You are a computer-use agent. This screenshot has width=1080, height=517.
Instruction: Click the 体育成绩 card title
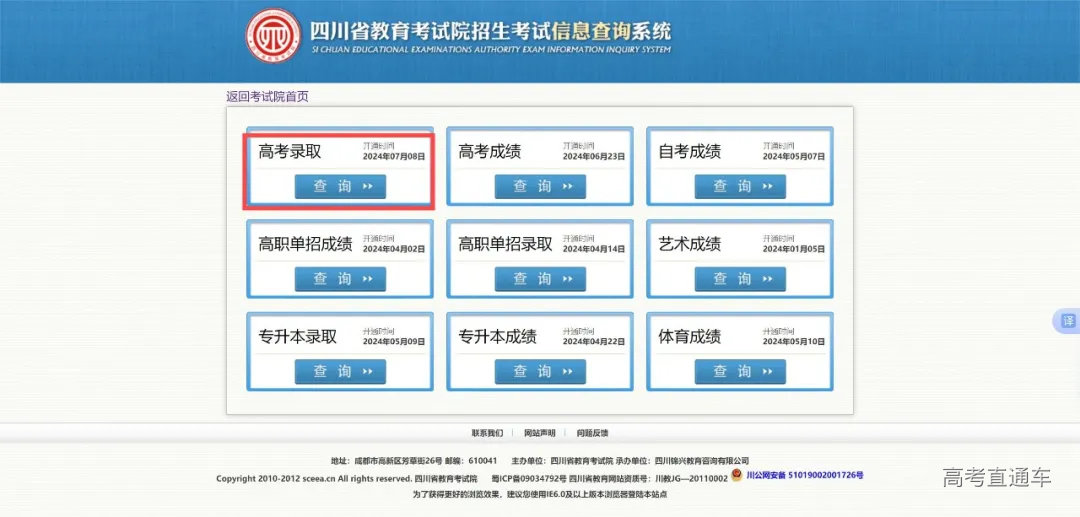(x=689, y=337)
